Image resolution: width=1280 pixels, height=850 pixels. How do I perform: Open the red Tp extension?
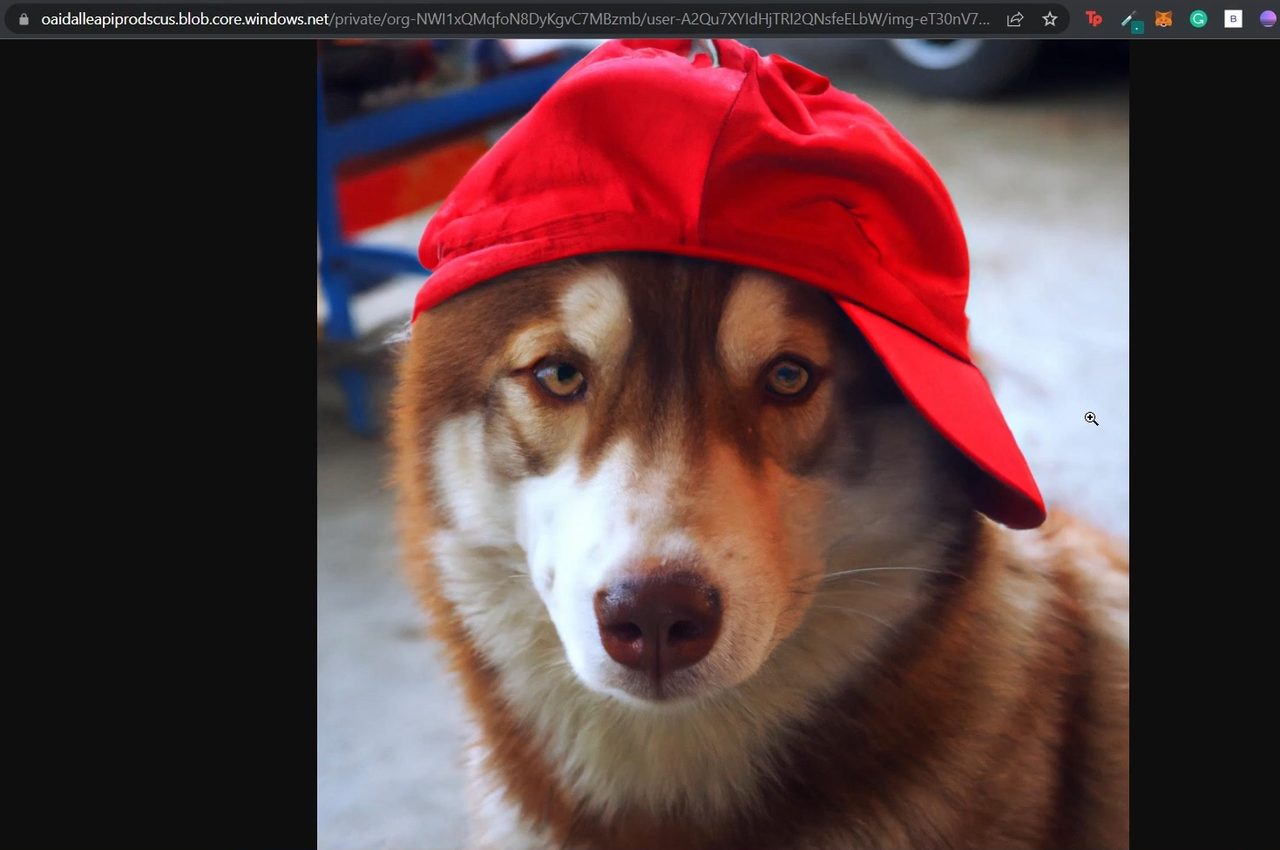click(1094, 19)
